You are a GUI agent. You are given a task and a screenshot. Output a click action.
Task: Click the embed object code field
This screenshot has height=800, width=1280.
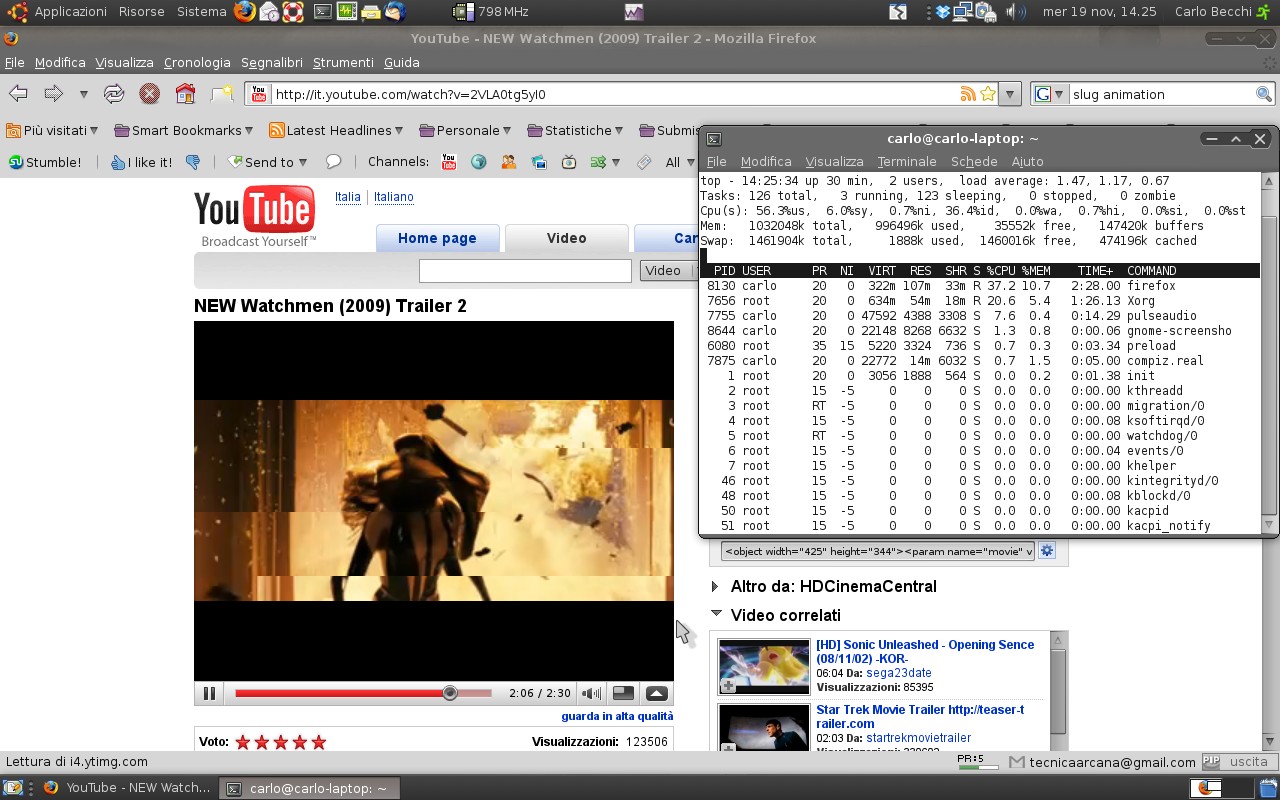coord(878,551)
